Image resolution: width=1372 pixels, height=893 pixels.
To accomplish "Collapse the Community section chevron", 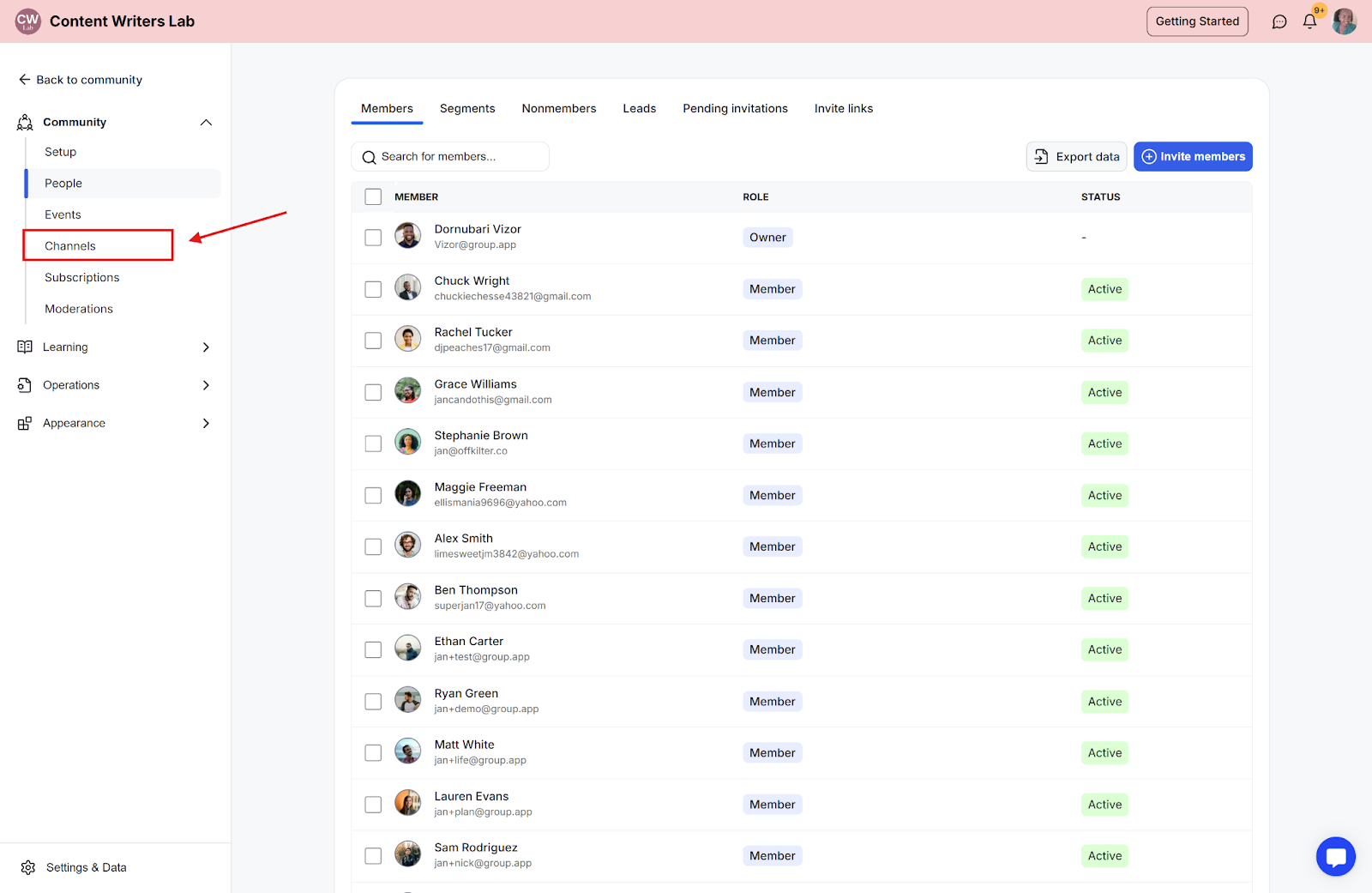I will [206, 122].
